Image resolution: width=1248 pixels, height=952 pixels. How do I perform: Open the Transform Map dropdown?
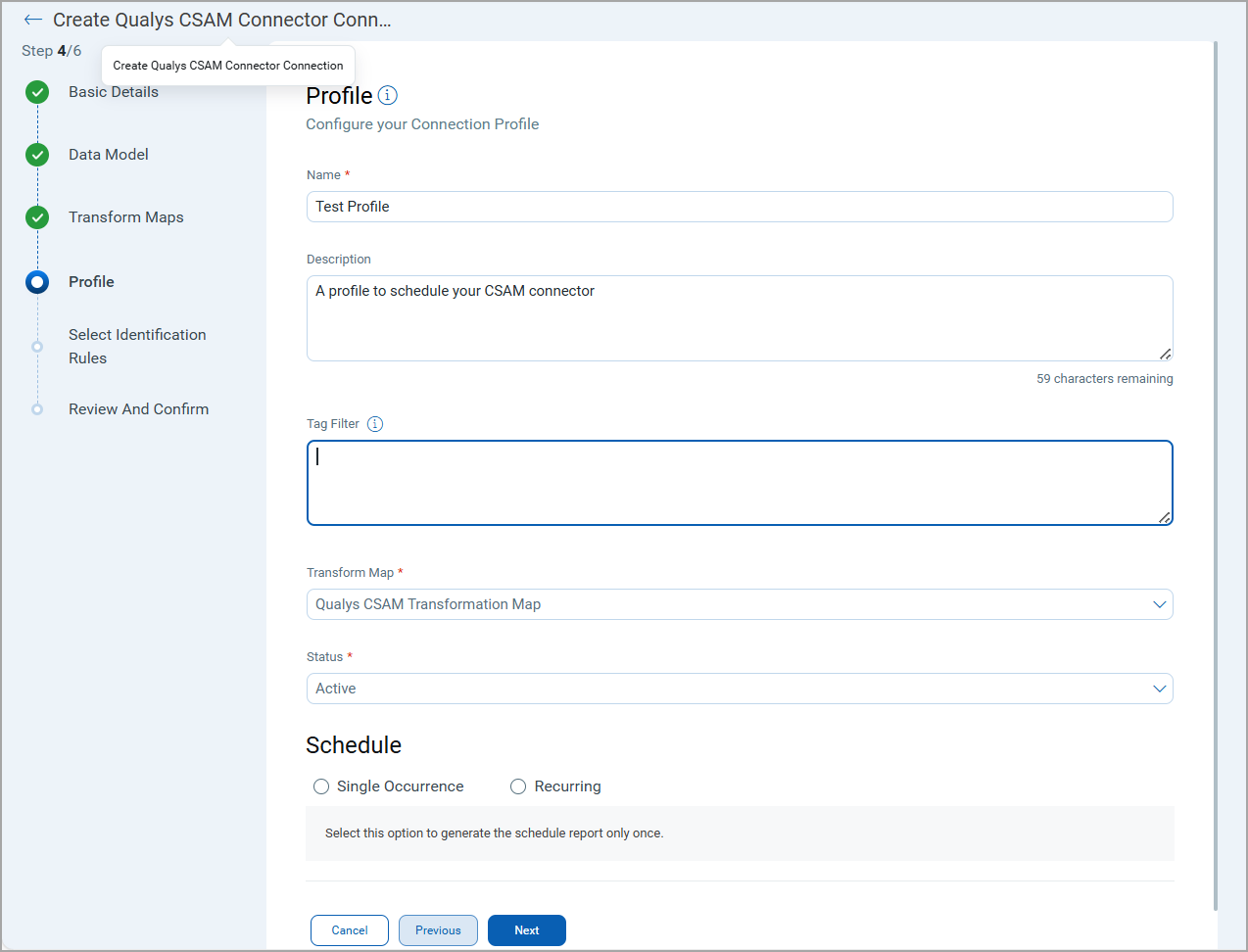tap(739, 604)
